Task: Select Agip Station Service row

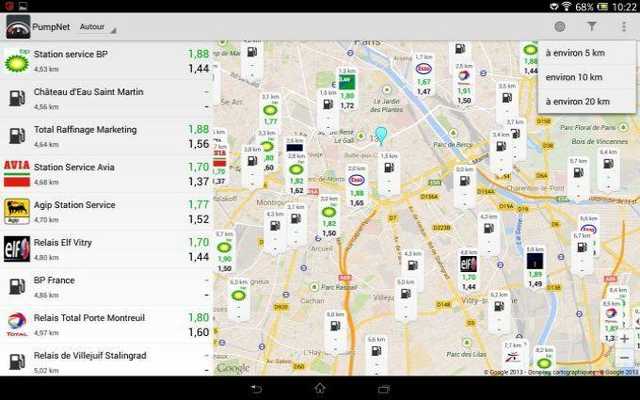Action: coord(107,211)
